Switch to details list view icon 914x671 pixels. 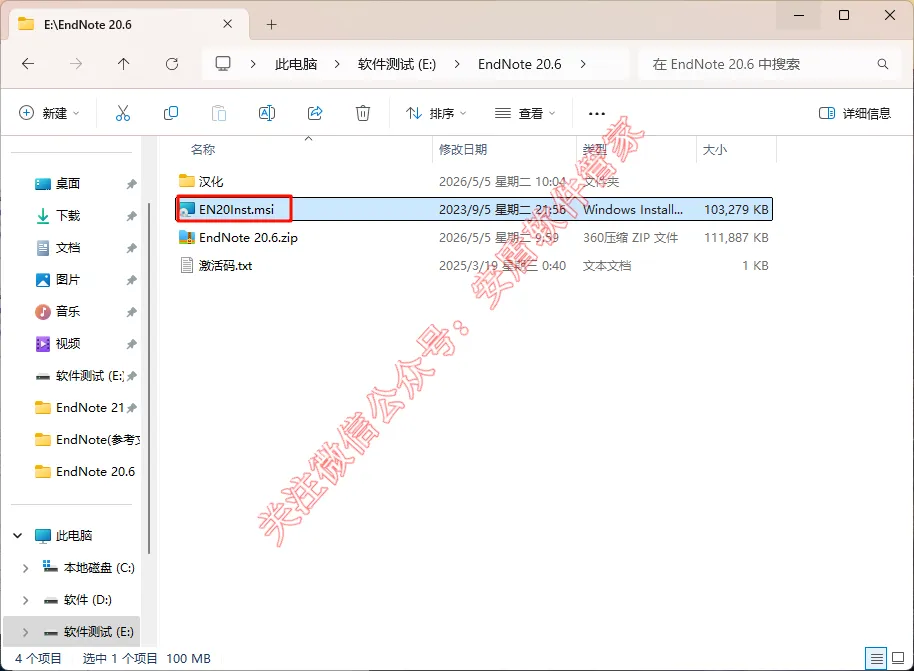coord(876,659)
